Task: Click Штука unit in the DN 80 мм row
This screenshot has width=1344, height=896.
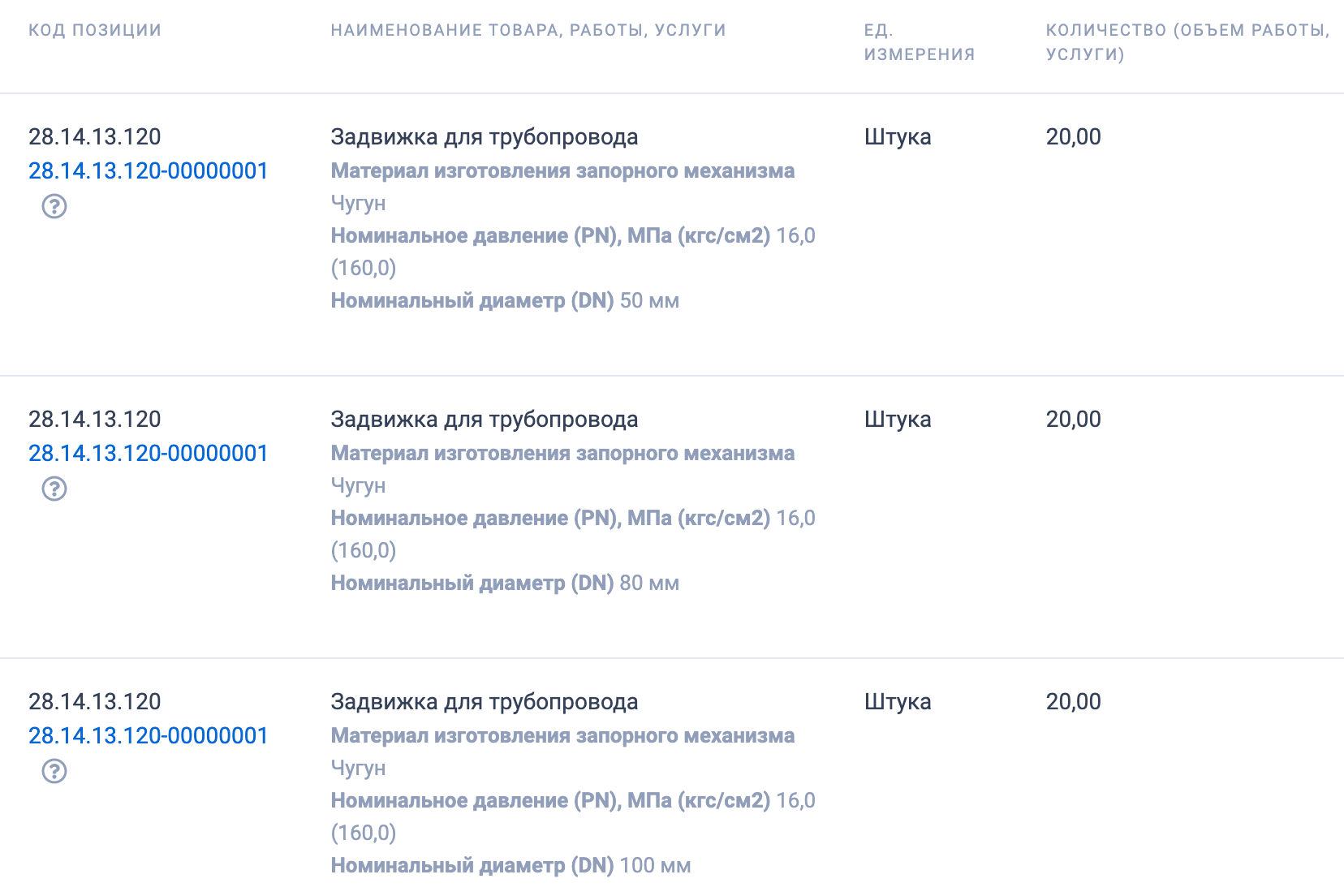Action: pyautogui.click(x=898, y=419)
